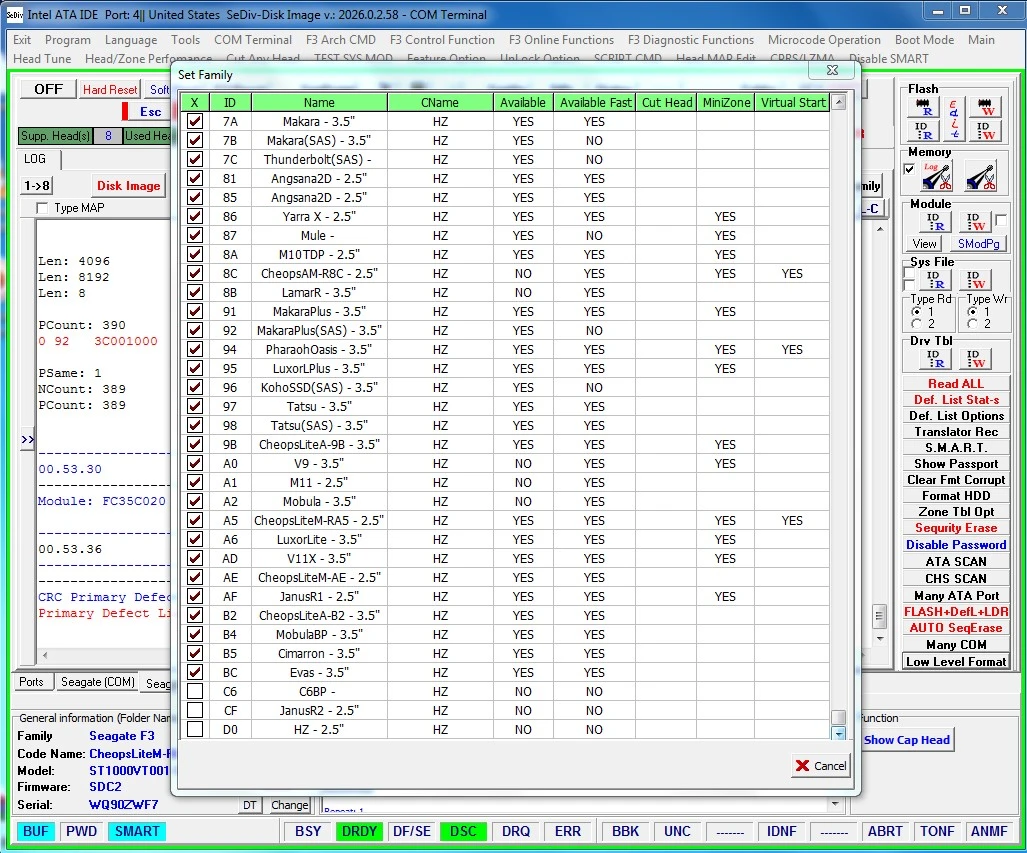This screenshot has width=1027, height=853.
Task: Click the Set Family list scroll-down arrow
Action: (838, 734)
